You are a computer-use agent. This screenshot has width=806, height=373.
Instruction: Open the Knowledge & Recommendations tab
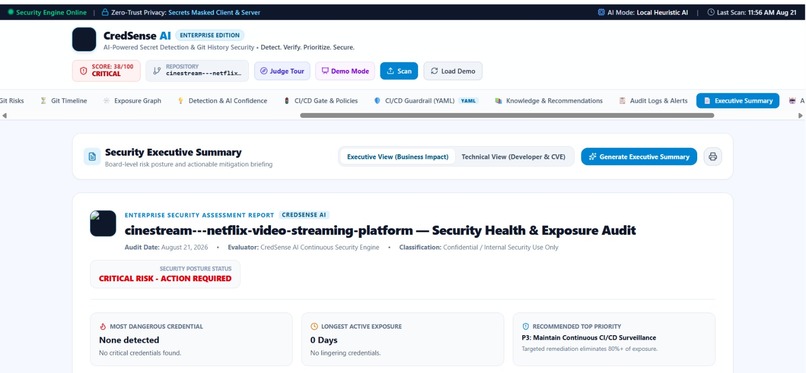click(x=548, y=101)
